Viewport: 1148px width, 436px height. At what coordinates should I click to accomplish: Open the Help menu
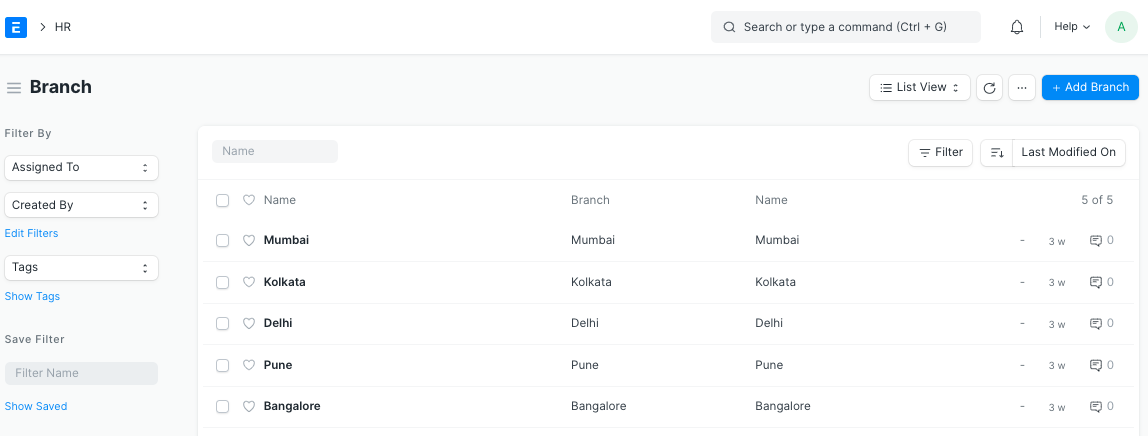click(x=1072, y=27)
